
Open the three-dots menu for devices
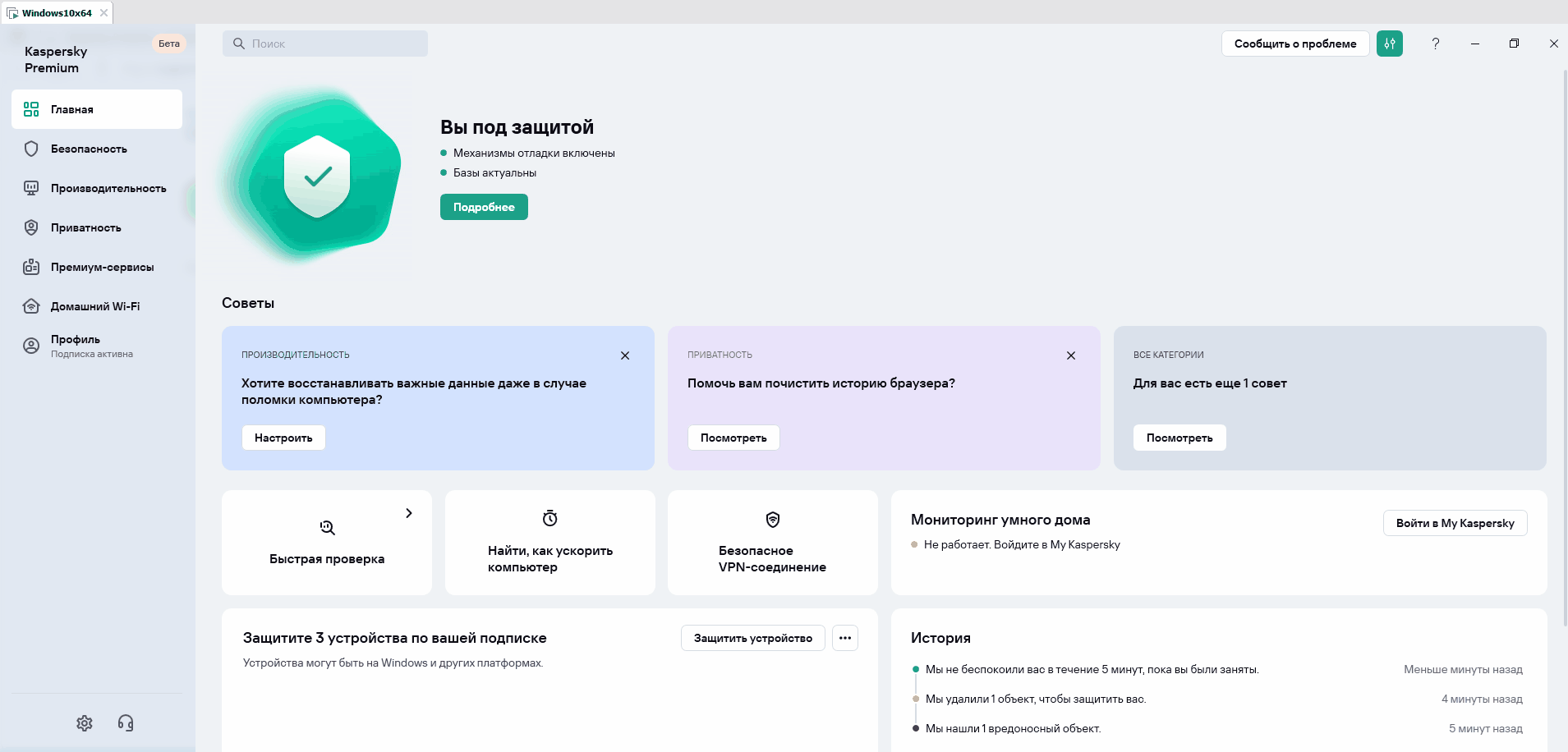[x=845, y=638]
